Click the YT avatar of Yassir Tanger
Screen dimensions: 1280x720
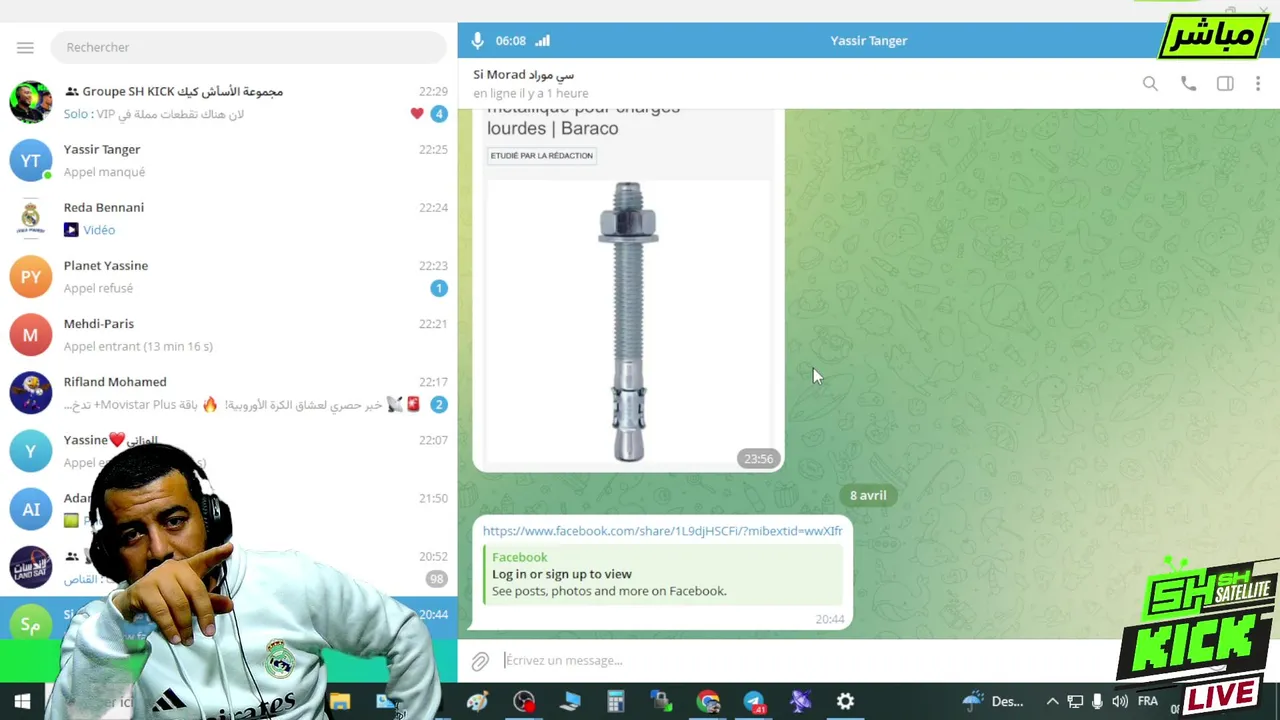click(31, 160)
